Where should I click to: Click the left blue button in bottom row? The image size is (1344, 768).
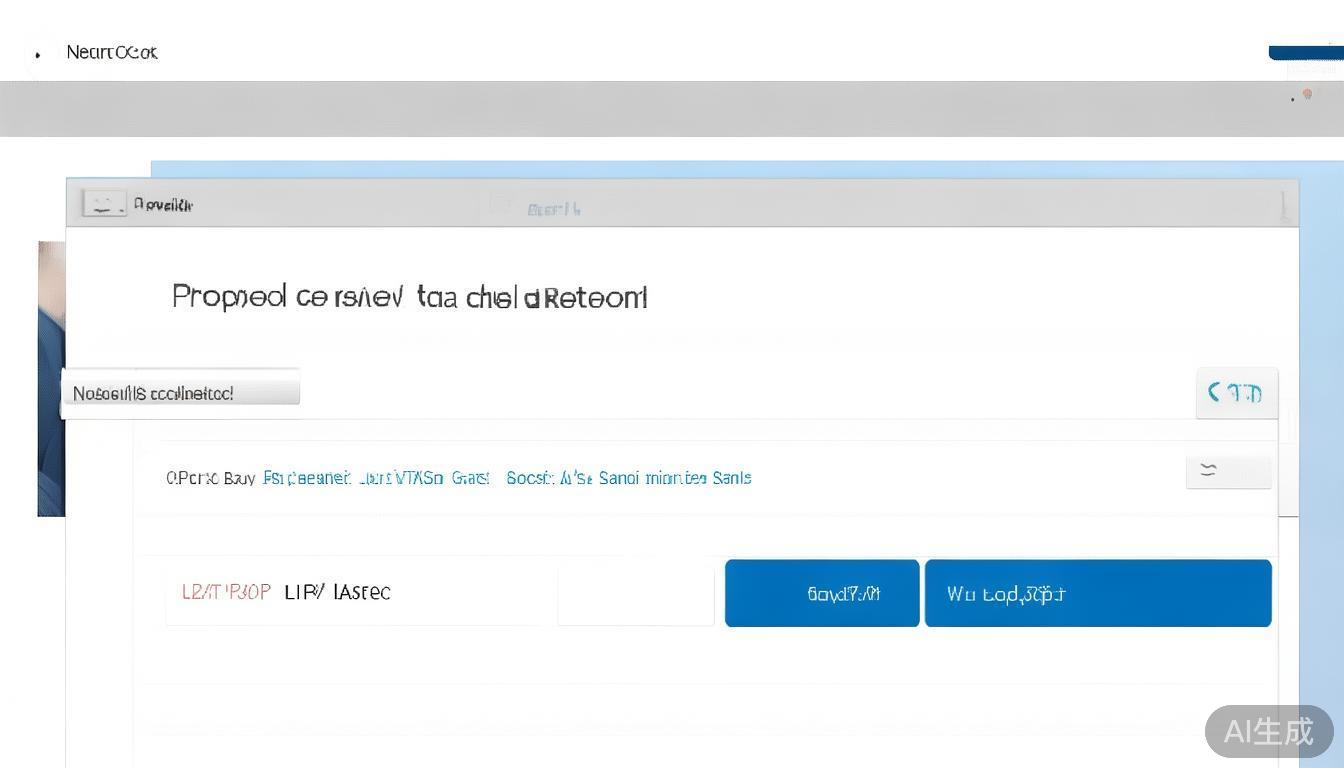821,593
